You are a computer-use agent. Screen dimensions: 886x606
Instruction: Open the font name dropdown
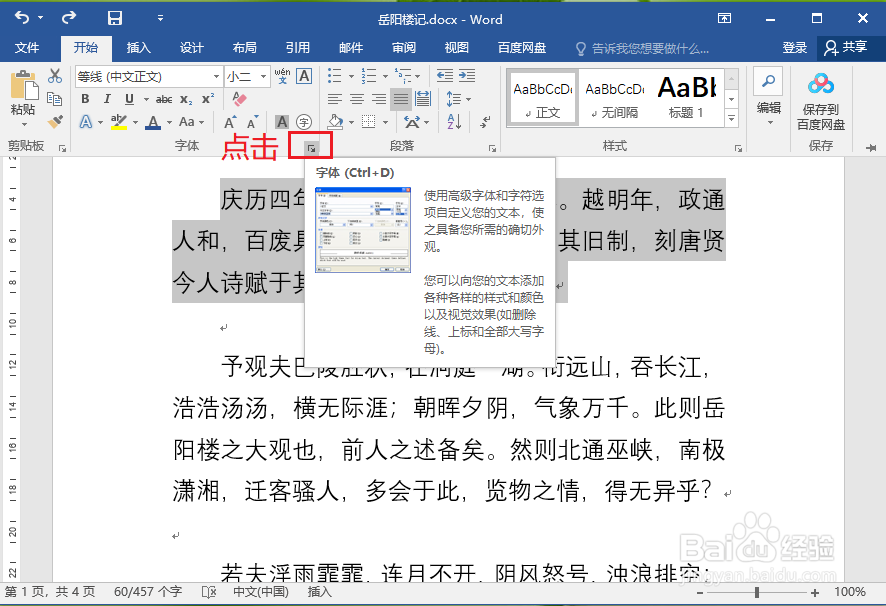216,76
